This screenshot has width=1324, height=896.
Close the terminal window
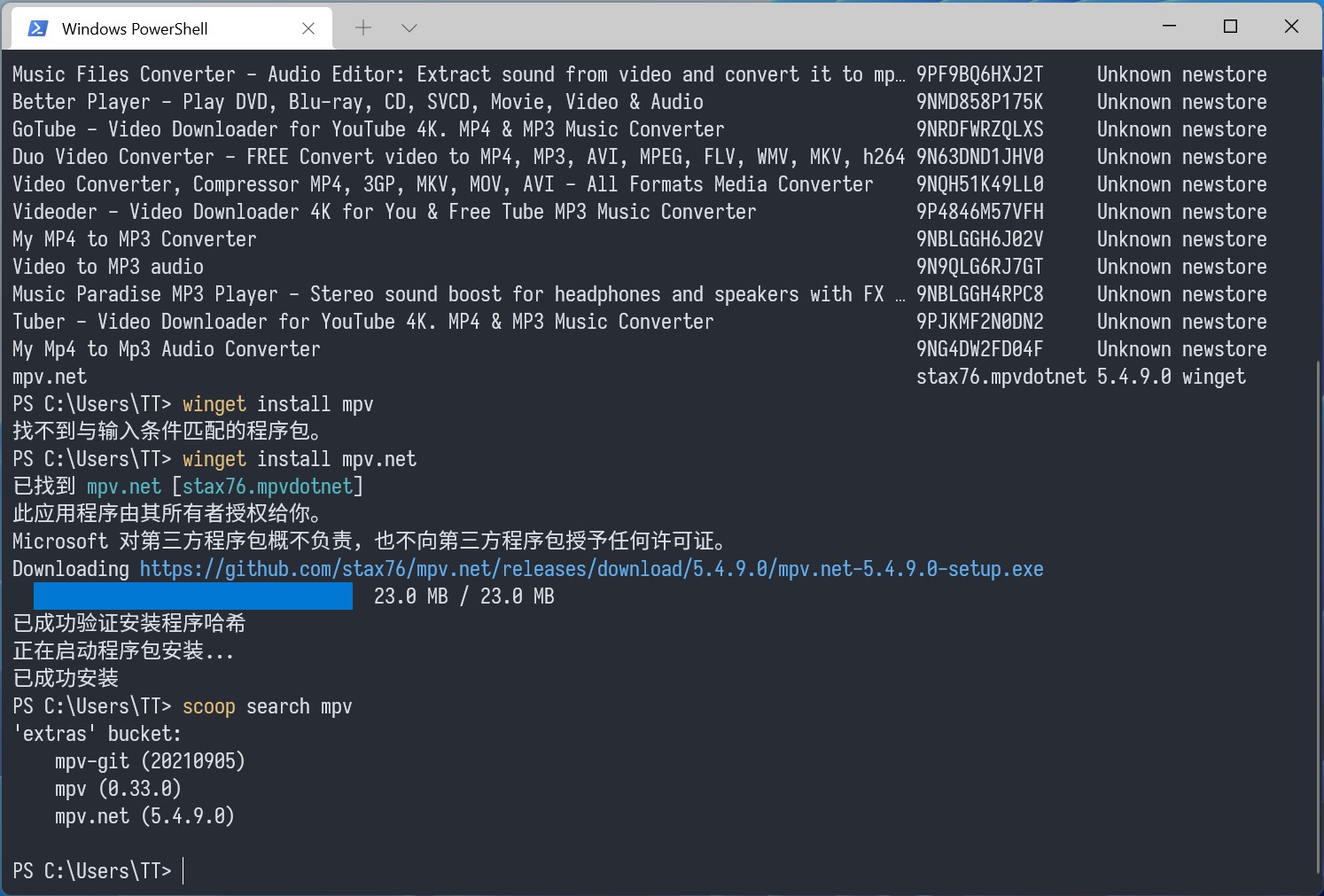coord(1291,27)
